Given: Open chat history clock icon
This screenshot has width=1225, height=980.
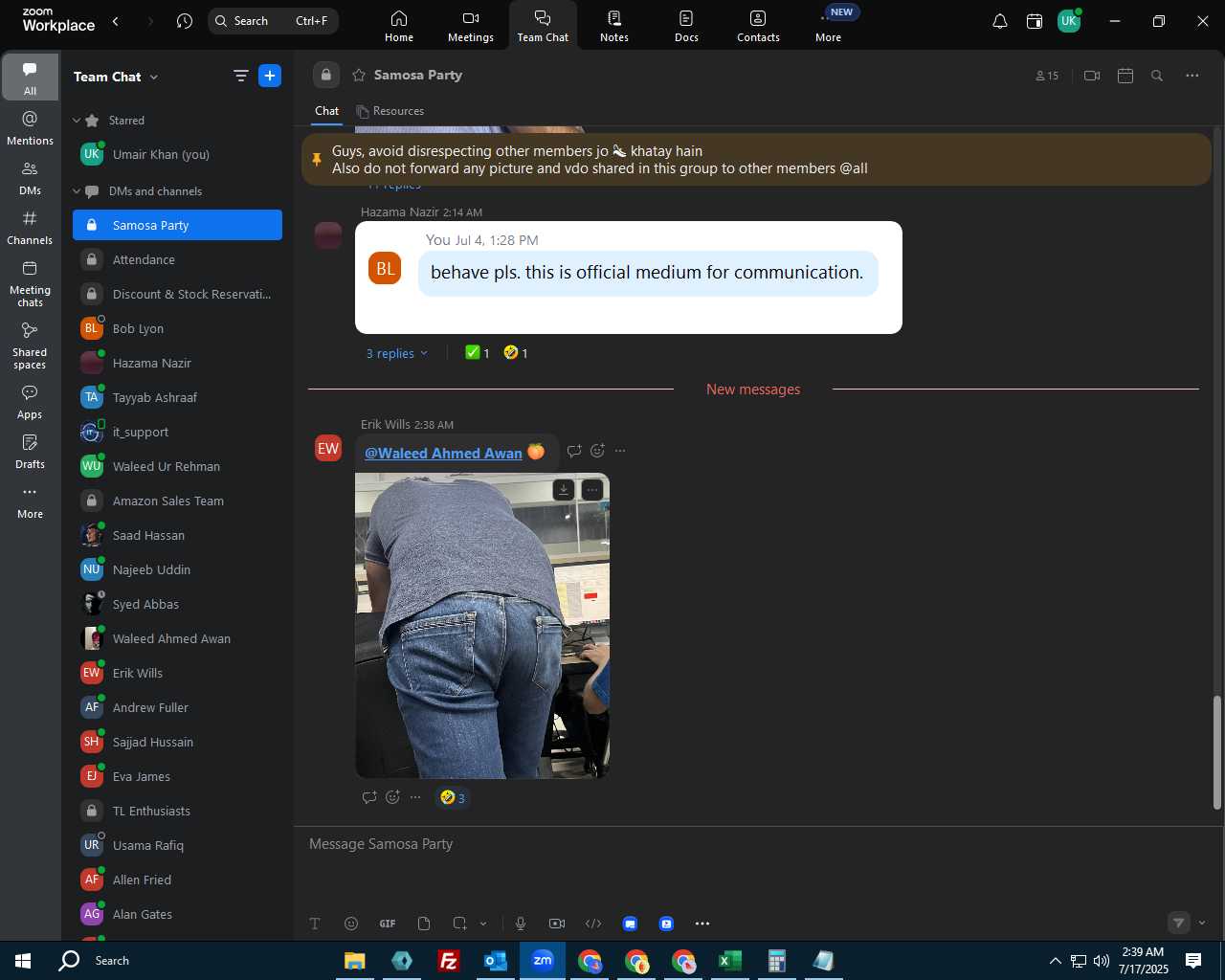Looking at the screenshot, I should 185,21.
